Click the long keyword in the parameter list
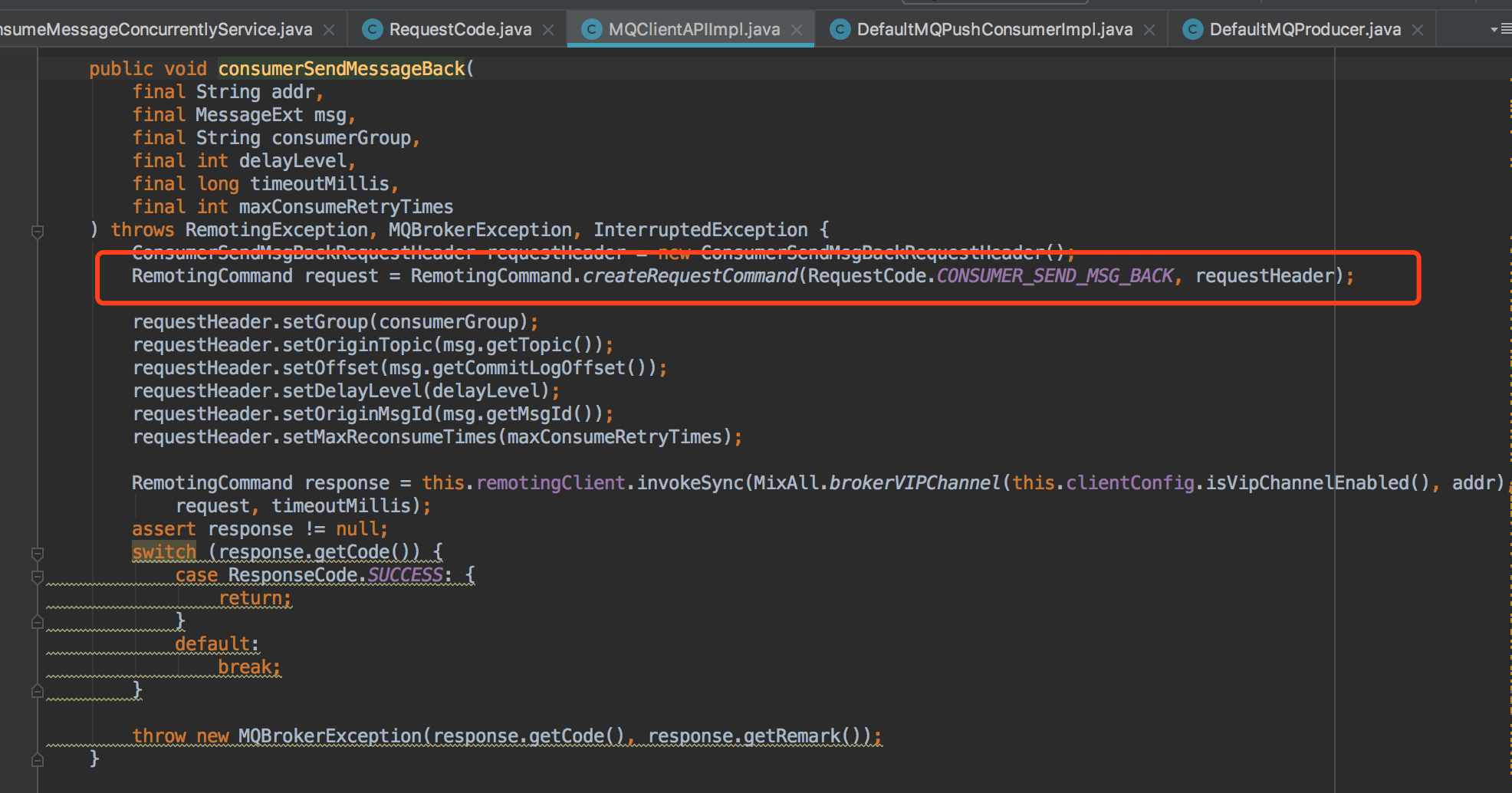Screen dimensions: 1512x793 (219, 184)
